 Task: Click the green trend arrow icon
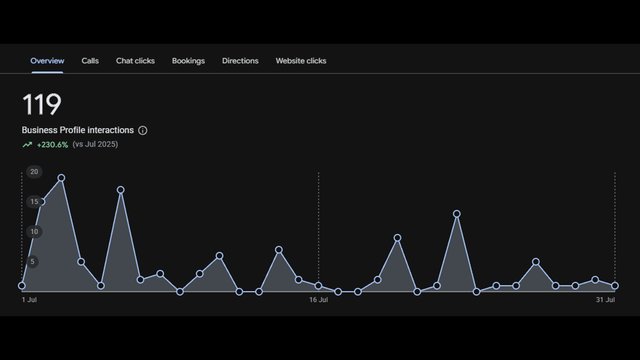coord(27,144)
